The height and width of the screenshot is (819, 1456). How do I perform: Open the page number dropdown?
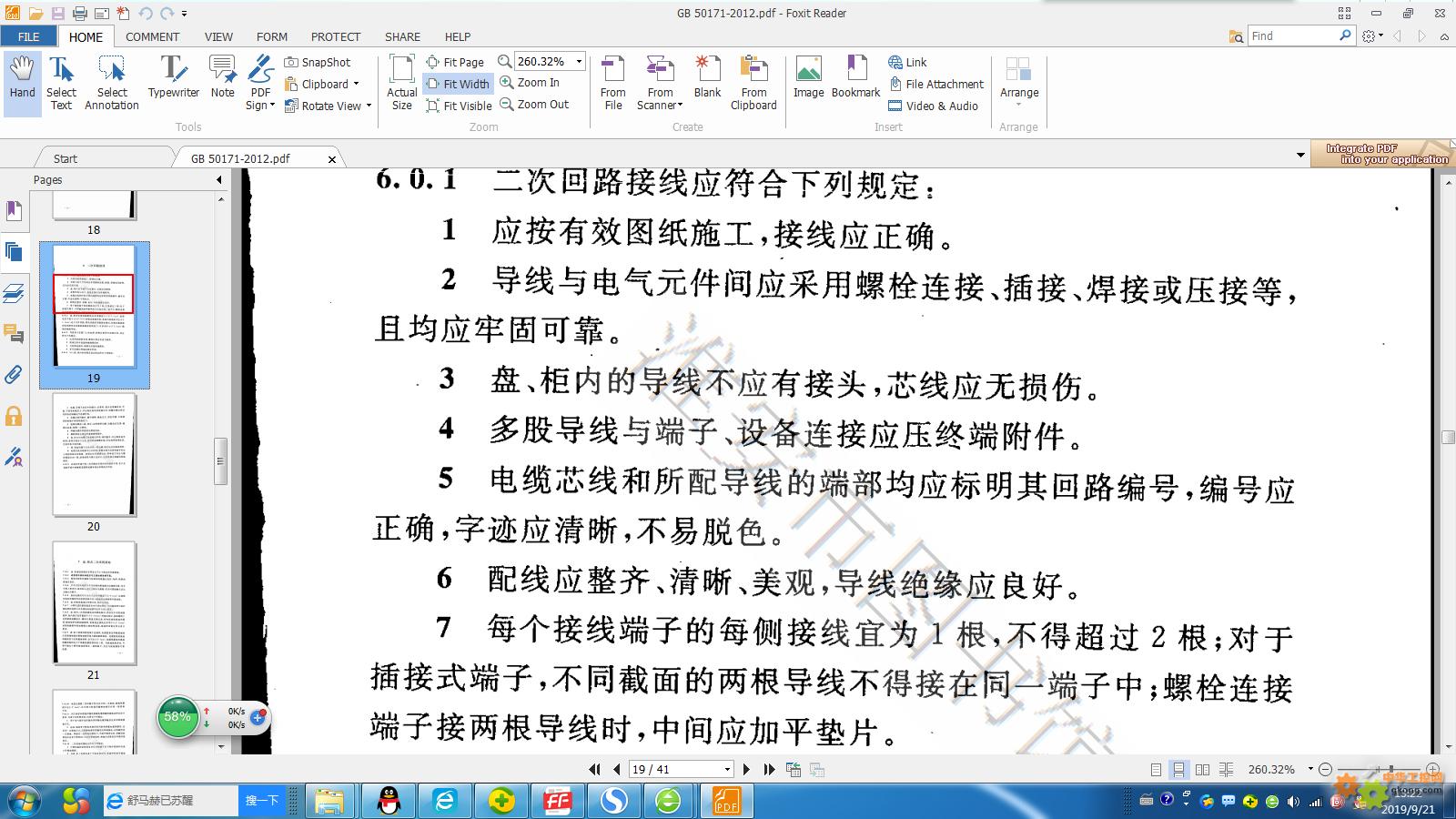727,770
